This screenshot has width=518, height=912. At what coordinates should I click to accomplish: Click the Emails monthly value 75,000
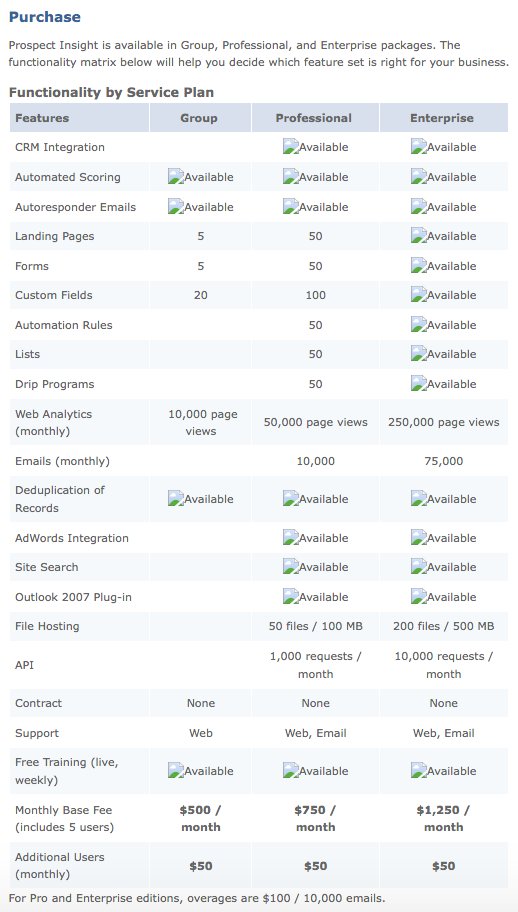pos(444,461)
